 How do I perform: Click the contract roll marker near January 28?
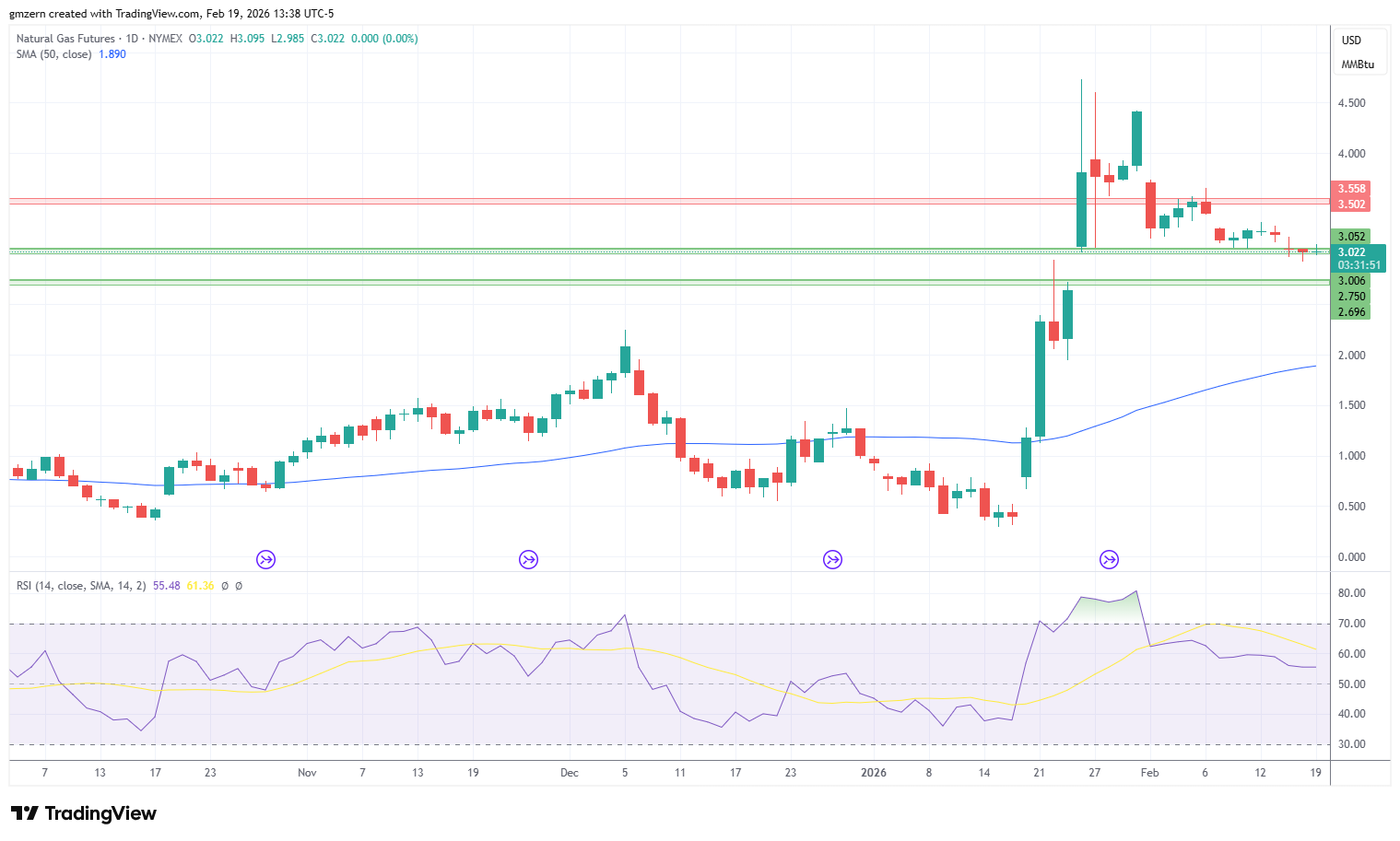[1109, 559]
